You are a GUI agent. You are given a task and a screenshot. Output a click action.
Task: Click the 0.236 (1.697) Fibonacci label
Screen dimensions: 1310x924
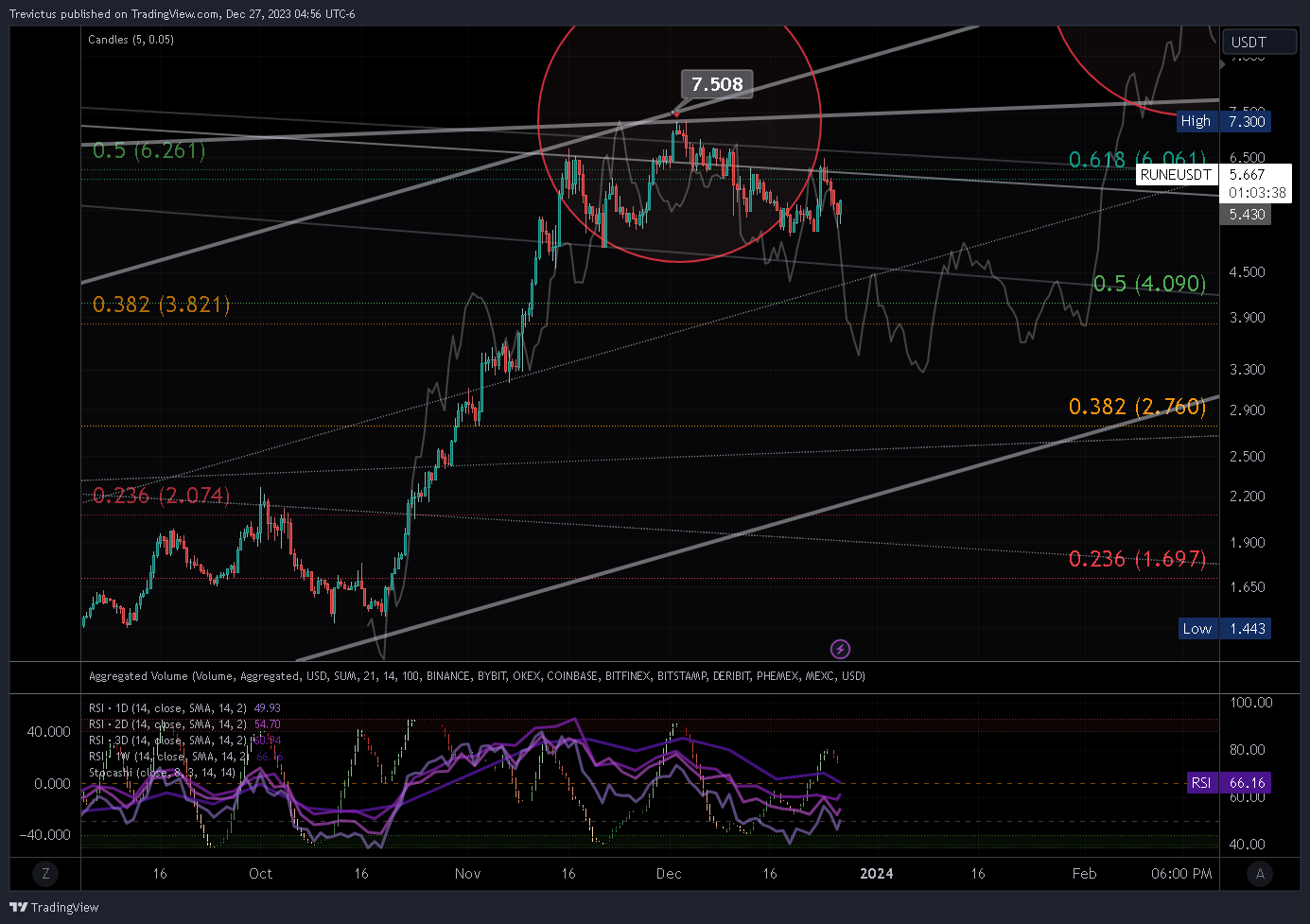(1138, 559)
